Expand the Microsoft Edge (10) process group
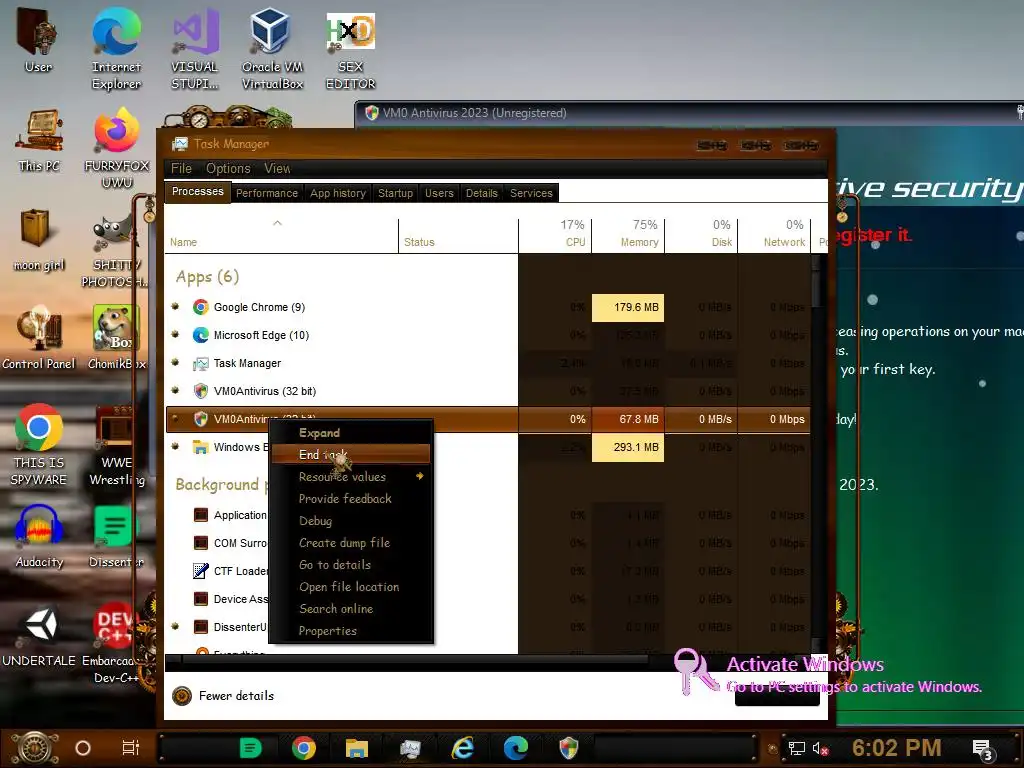 (175, 334)
